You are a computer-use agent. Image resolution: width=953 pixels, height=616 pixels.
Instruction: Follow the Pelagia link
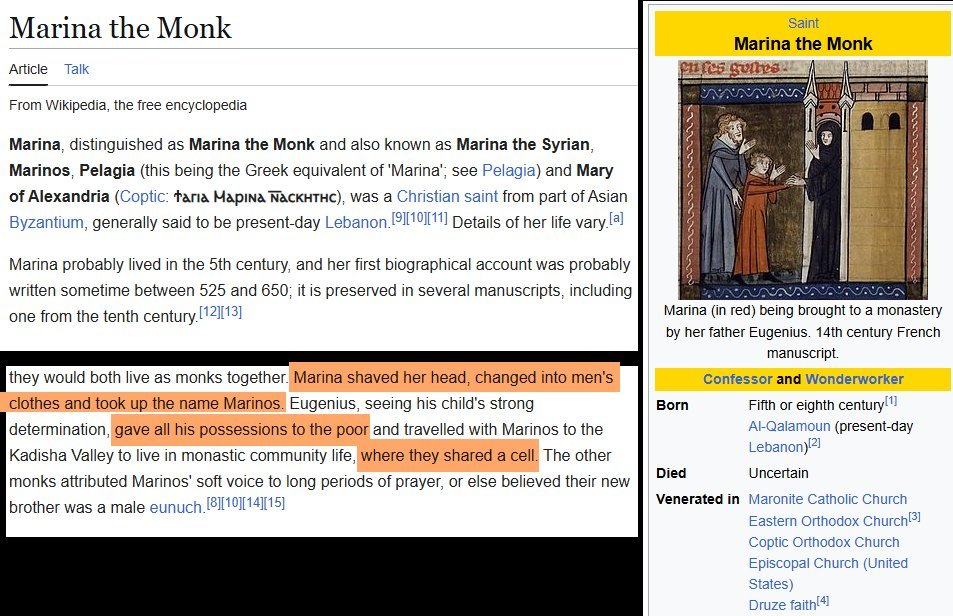pos(509,170)
